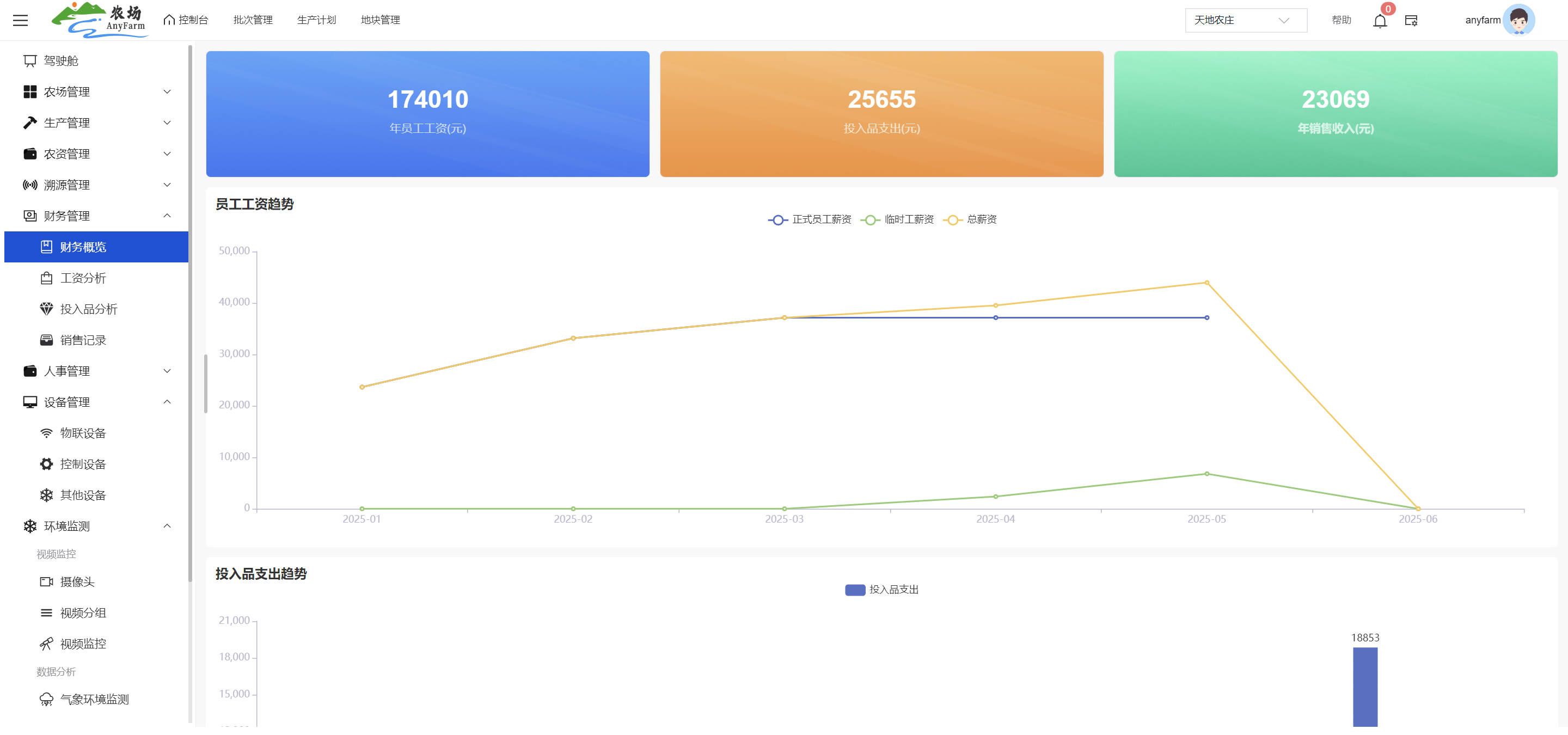1568x735 pixels.
Task: Open 工资分析 in the sidebar
Action: 83,278
